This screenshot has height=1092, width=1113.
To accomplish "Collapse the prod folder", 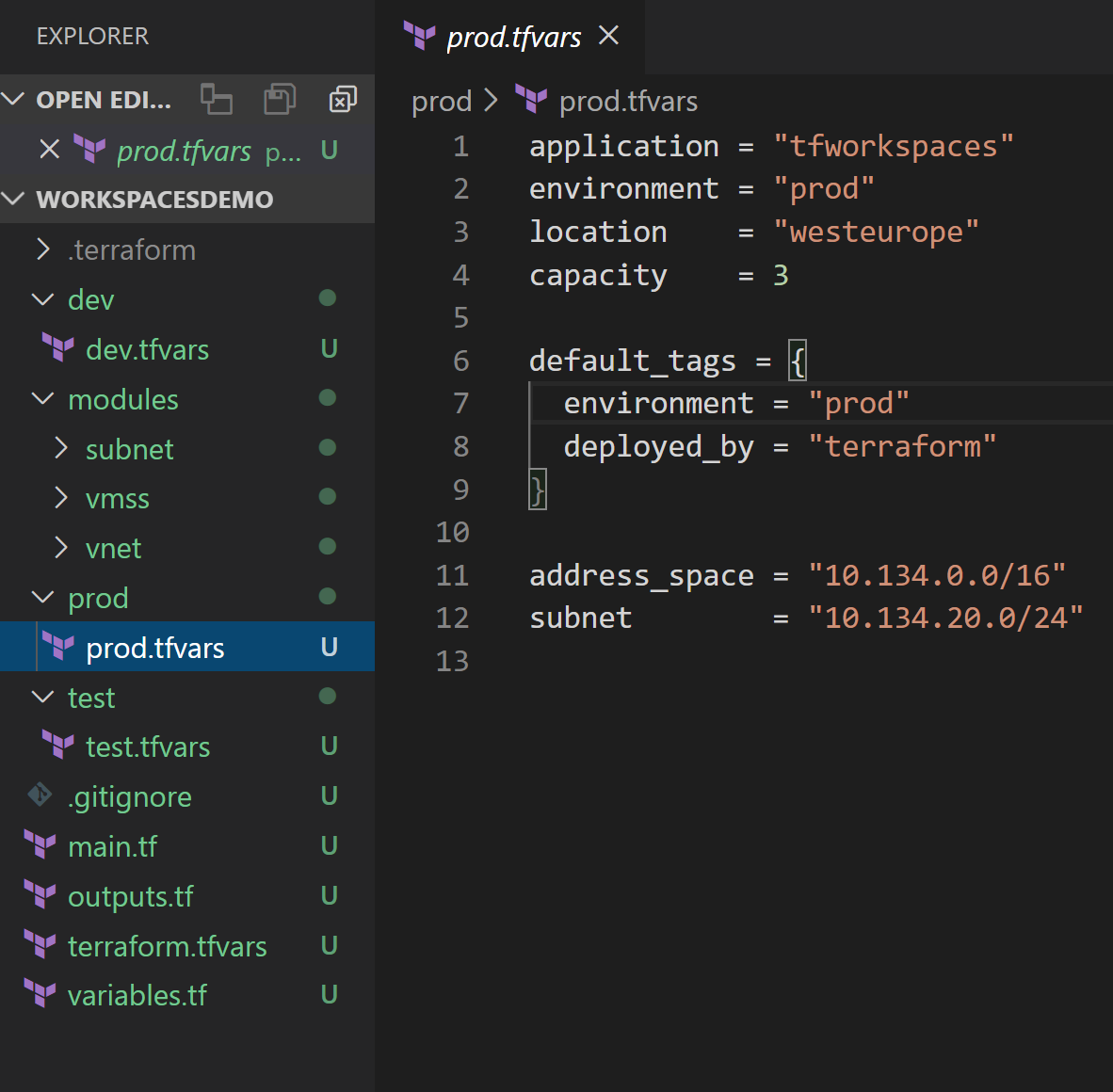I will coord(43,597).
